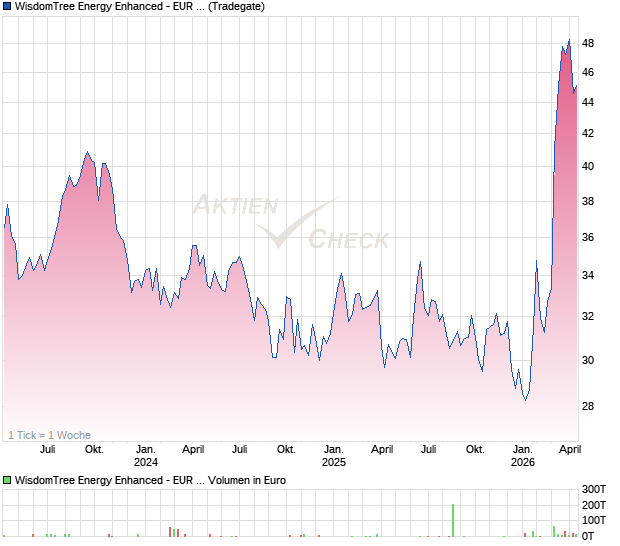This screenshot has width=620, height=546.
Task: Select the Jan. 2025 label on time axis
Action: point(333,456)
